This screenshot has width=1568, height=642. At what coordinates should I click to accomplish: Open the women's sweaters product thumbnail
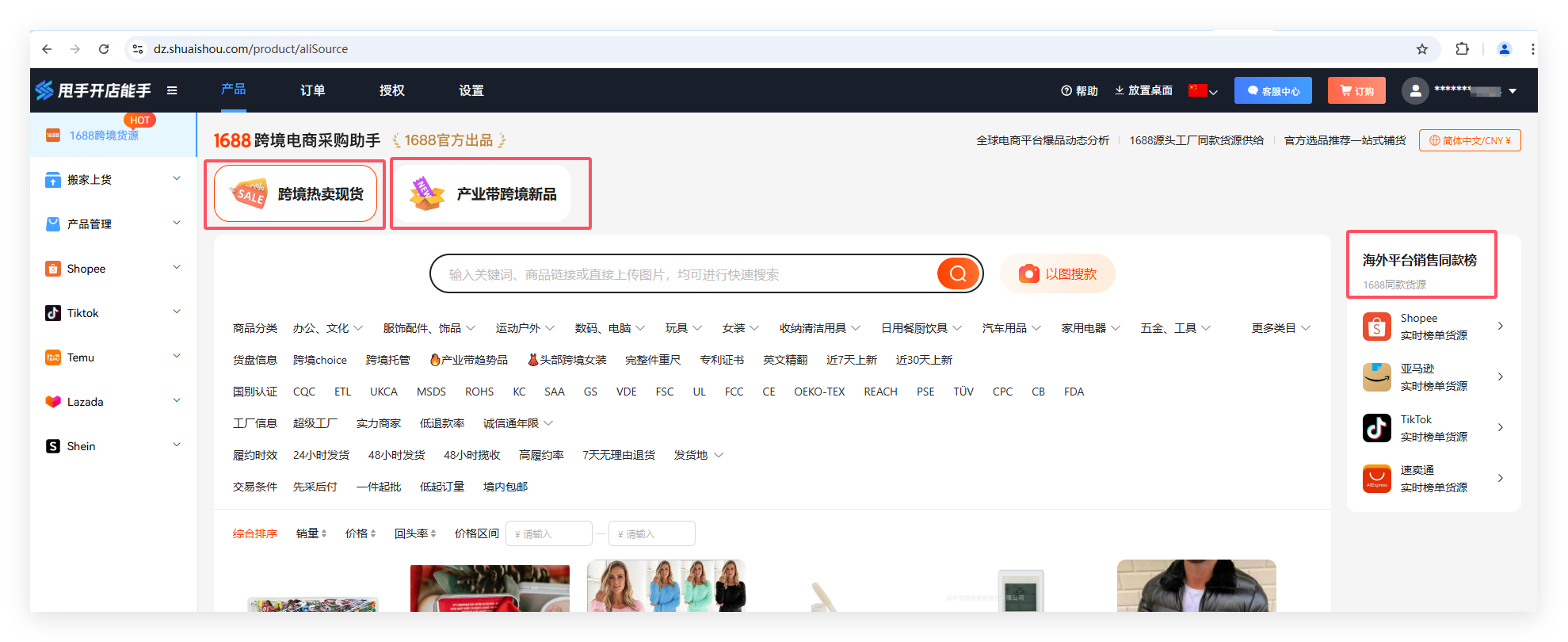click(x=666, y=586)
